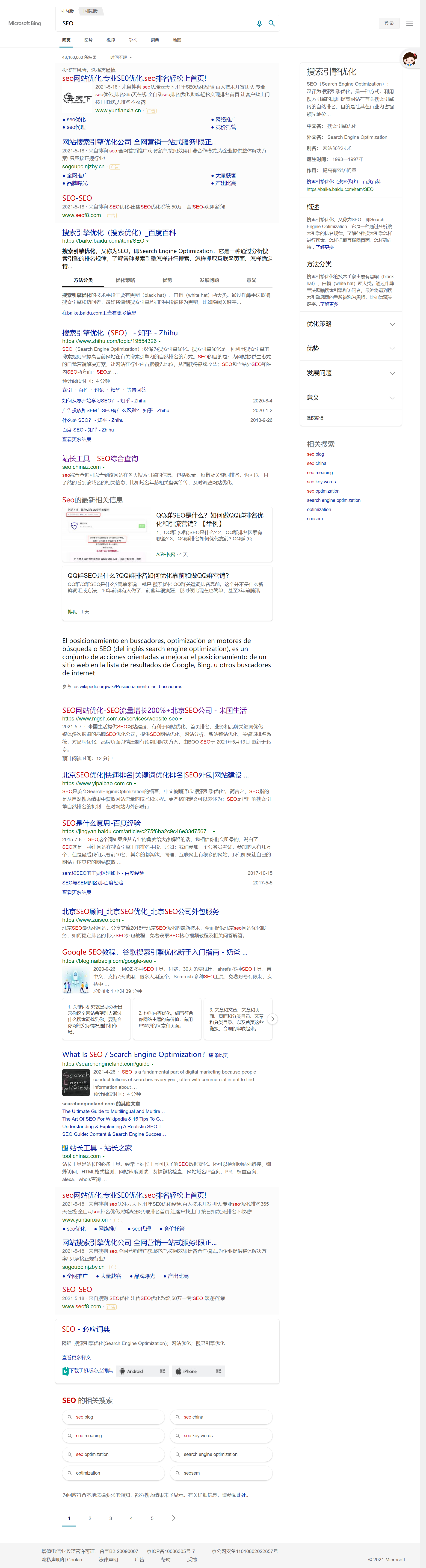Image resolution: width=426 pixels, height=1568 pixels.
Task: Click the 隐私声明和 Cookie footer link
Action: pyautogui.click(x=62, y=1559)
